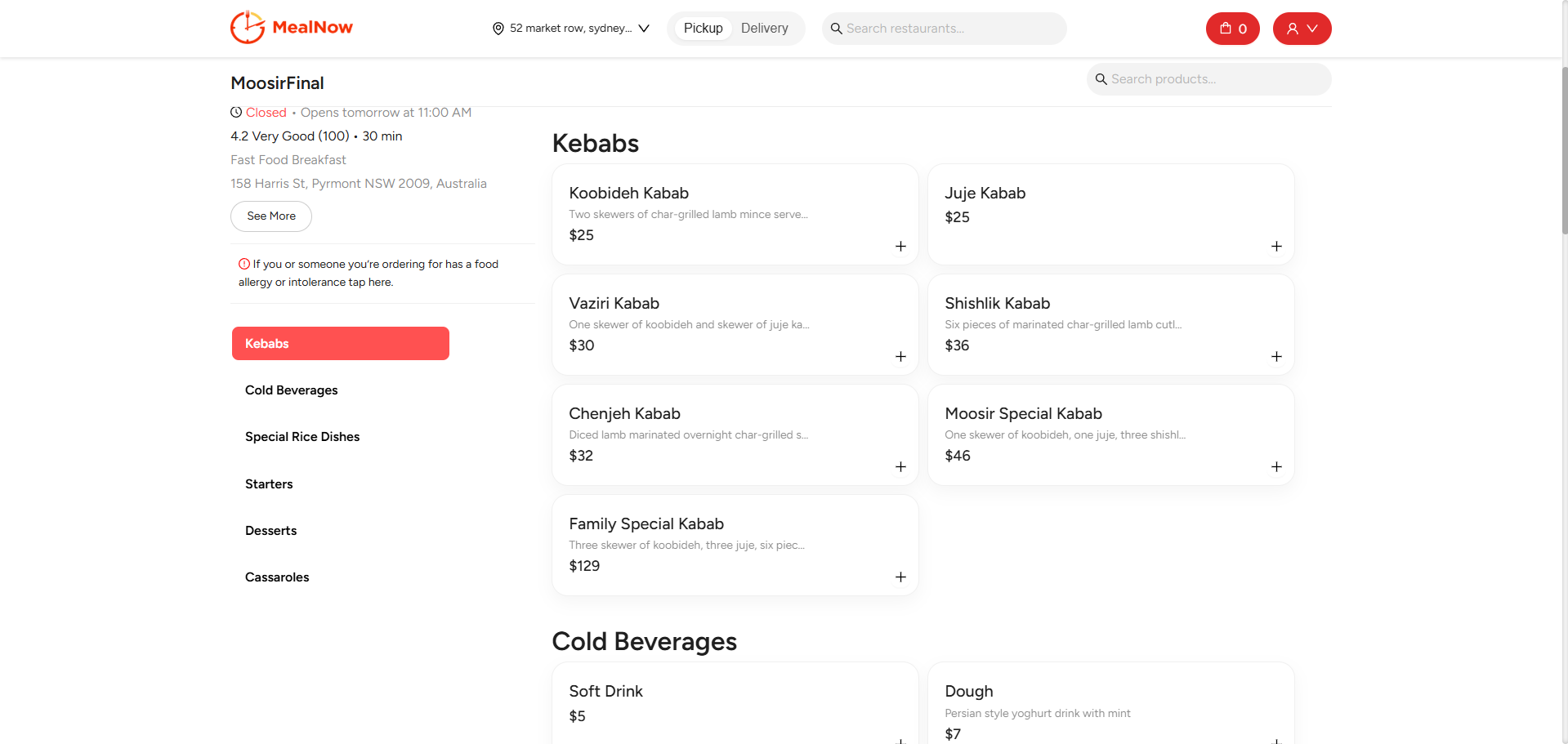Add Juje Kabab using the plus icon

pos(1276,246)
